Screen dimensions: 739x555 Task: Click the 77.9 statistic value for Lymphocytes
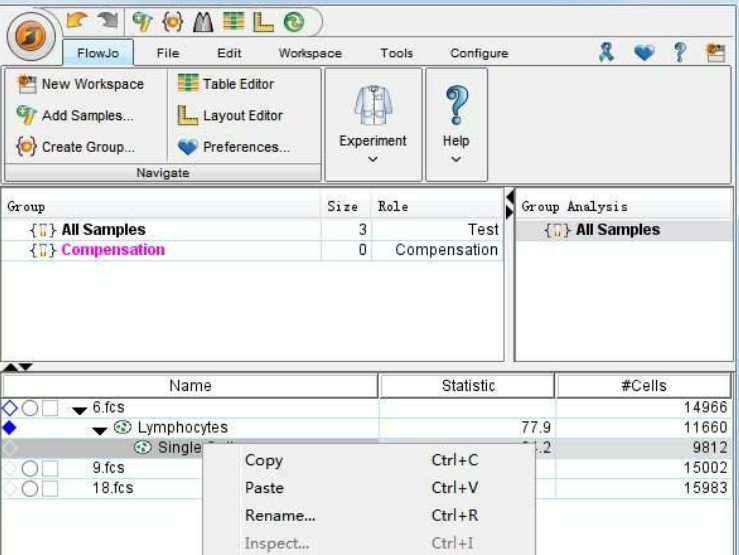tap(536, 427)
